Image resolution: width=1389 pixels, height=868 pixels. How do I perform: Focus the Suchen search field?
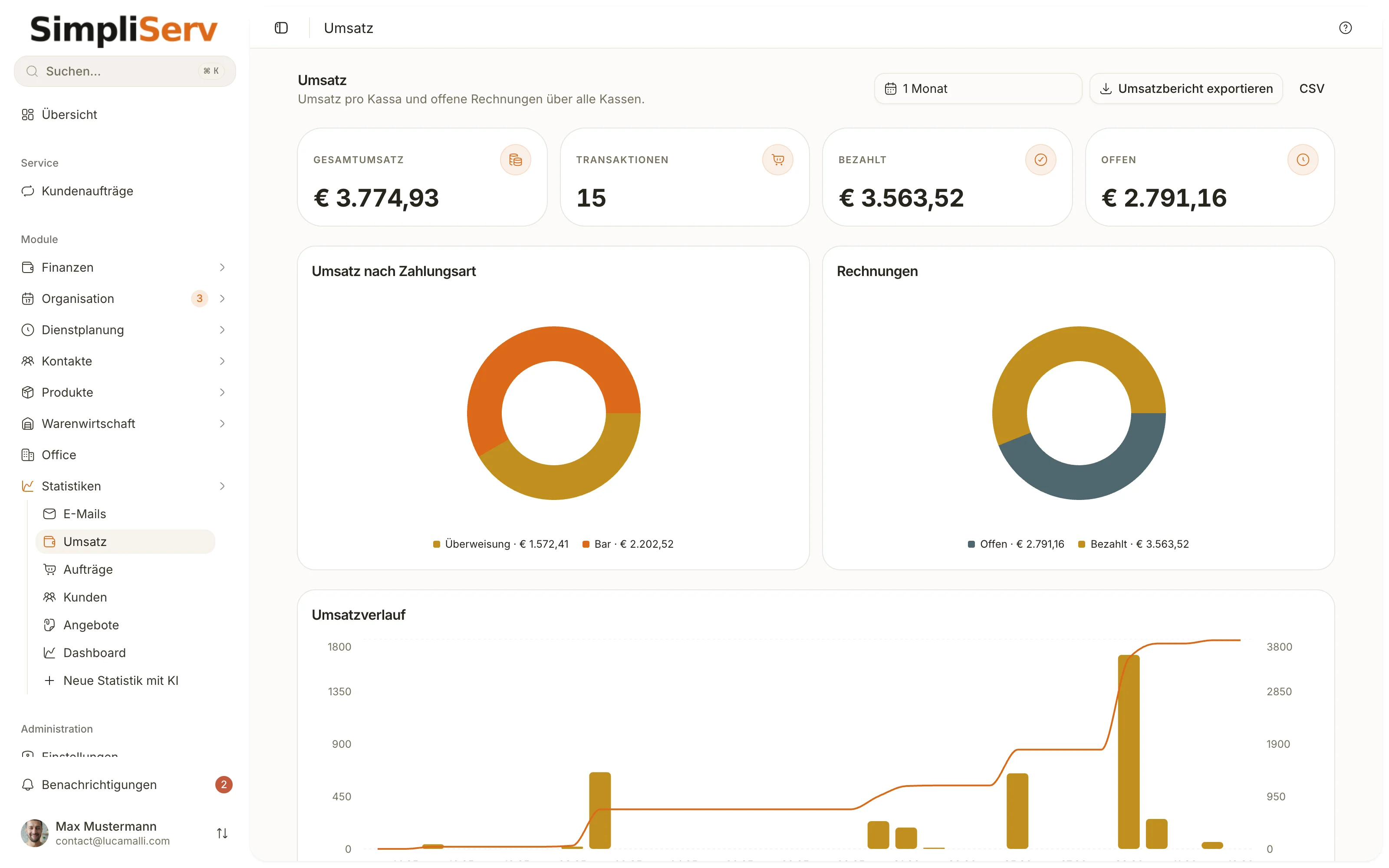125,71
